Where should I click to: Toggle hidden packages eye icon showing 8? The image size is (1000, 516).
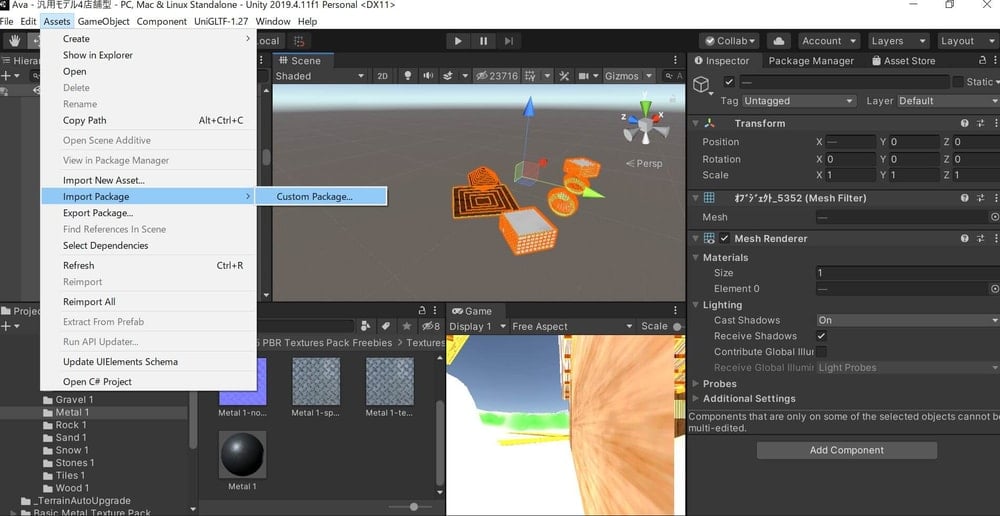[430, 326]
